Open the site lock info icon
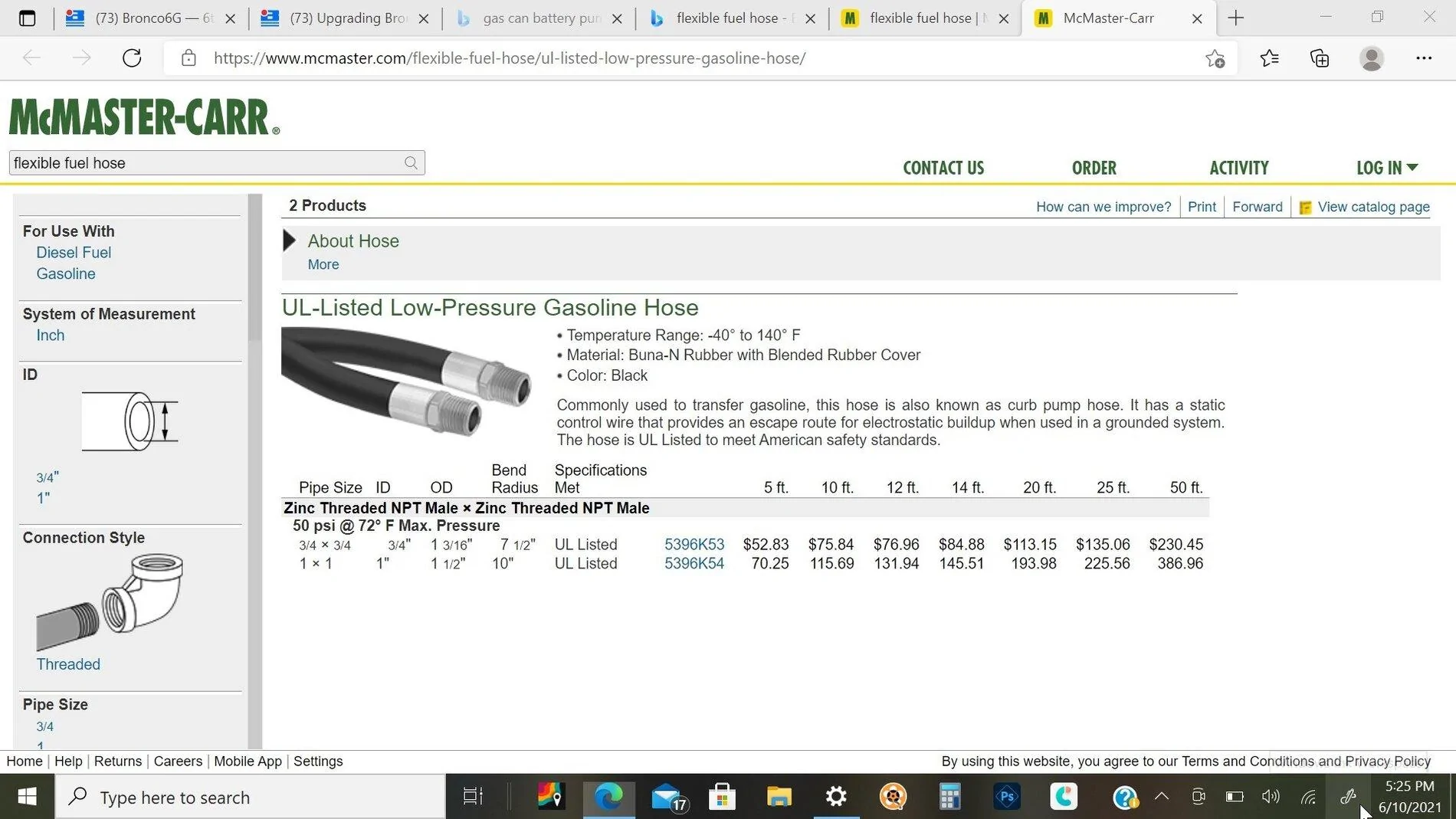The height and width of the screenshot is (819, 1456). [x=189, y=58]
